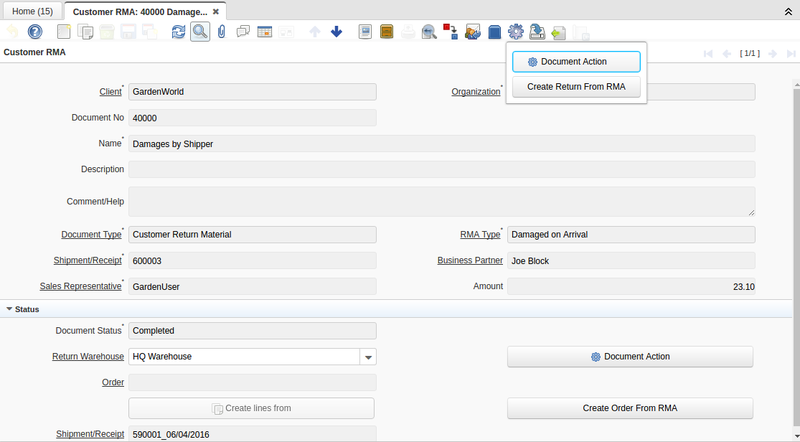Open the Return Warehouse dropdown
Screen dimensions: 800x442
(368, 356)
